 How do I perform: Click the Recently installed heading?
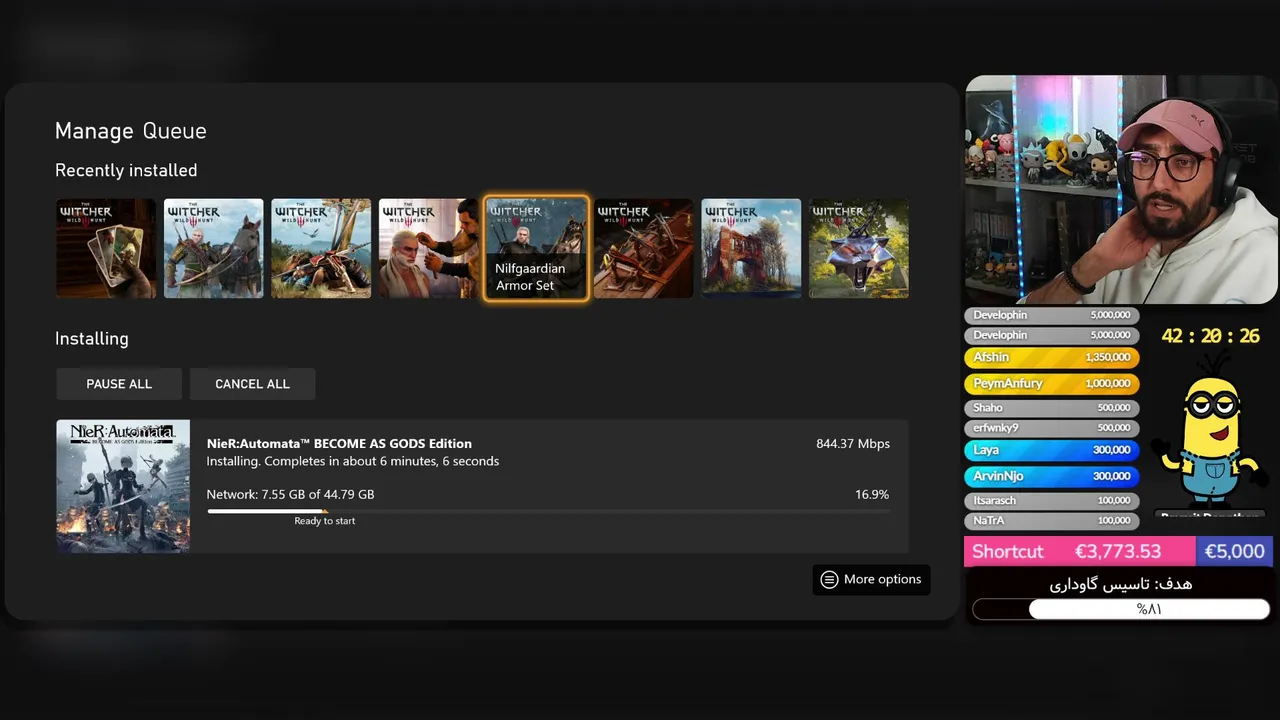click(126, 170)
